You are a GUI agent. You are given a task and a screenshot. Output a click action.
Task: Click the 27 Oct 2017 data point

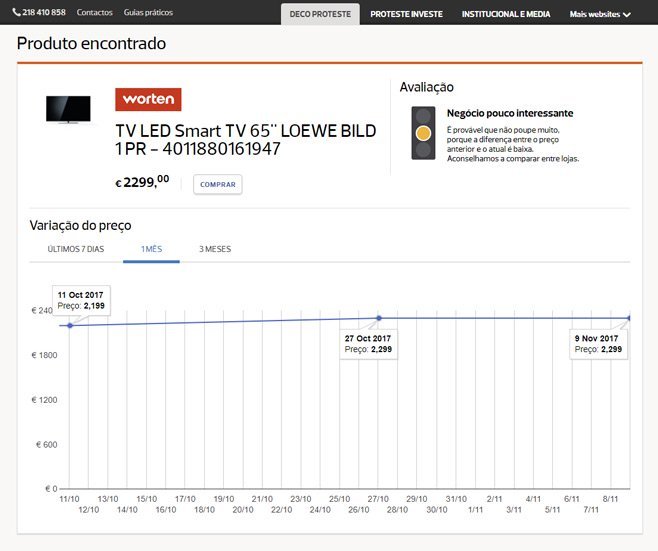(x=379, y=318)
